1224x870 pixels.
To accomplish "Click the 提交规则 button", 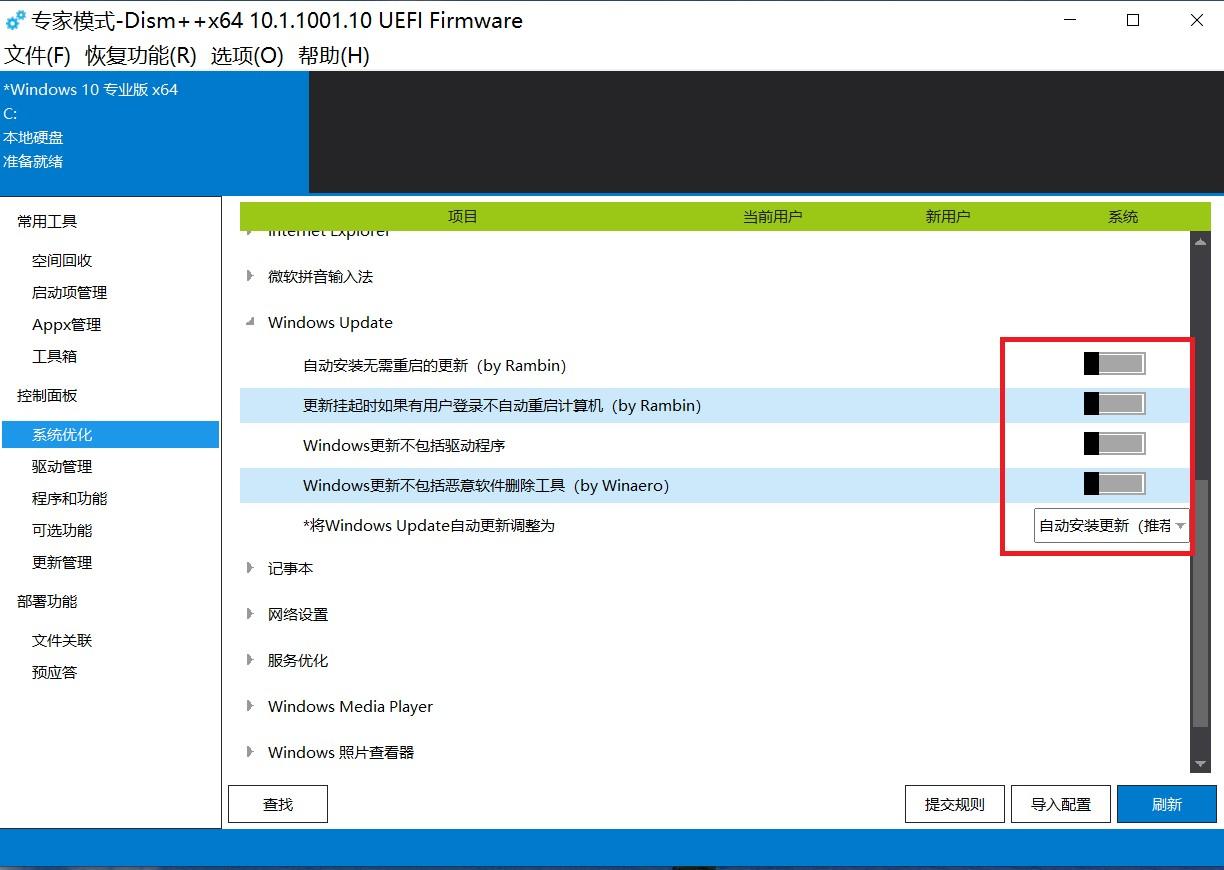I will pyautogui.click(x=954, y=804).
